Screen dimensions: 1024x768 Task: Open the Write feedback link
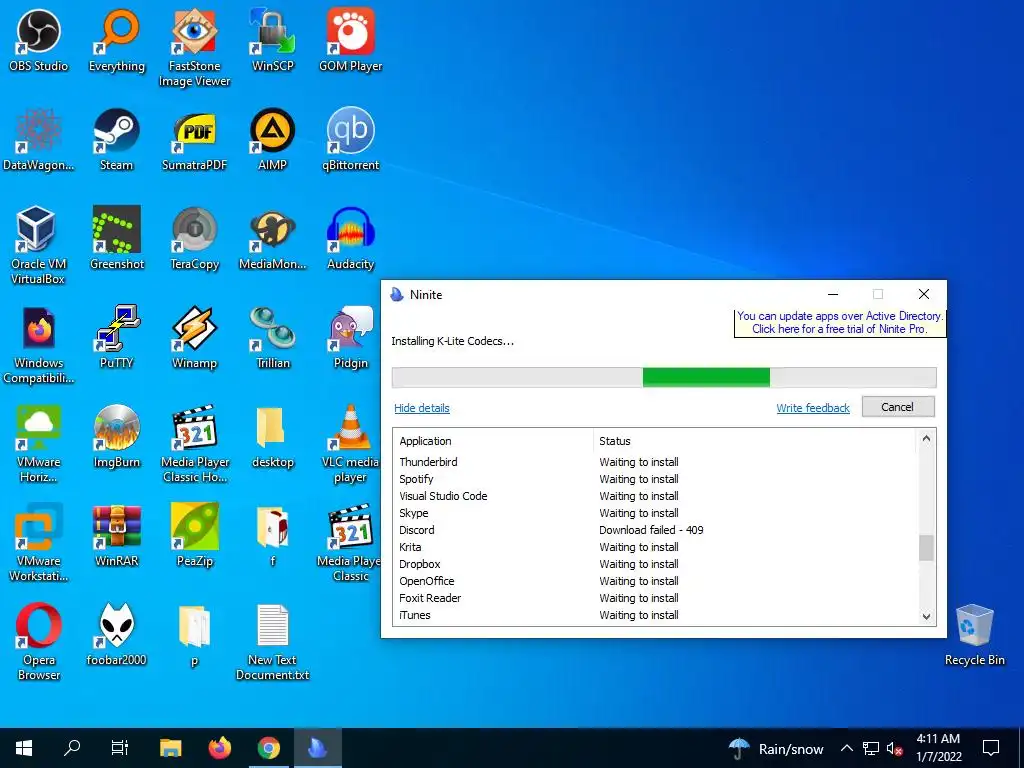click(813, 408)
